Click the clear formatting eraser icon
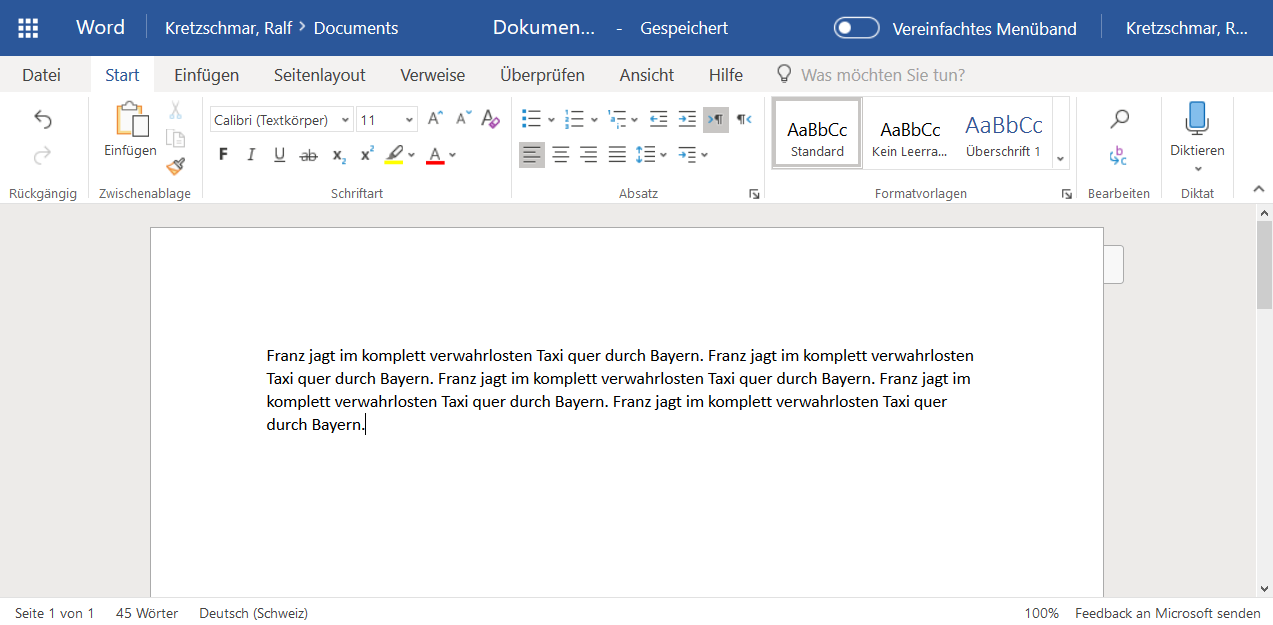This screenshot has height=625, width=1273. click(x=490, y=119)
